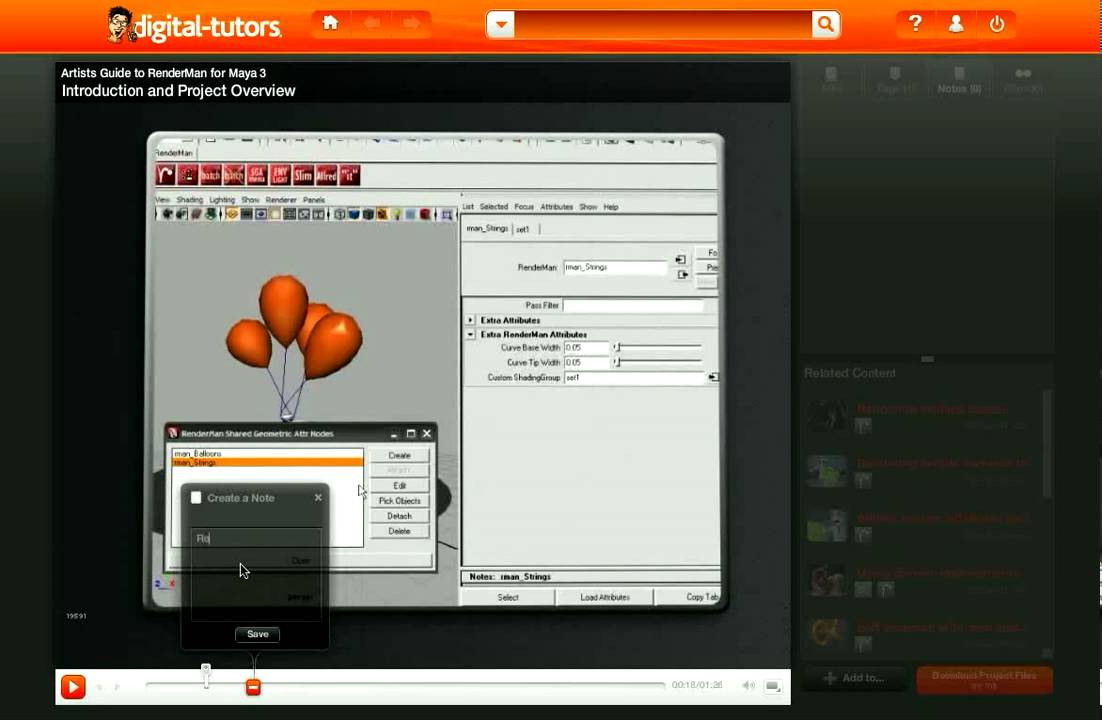Screen dimensions: 1102x720
Task: Check the Create a Note checkbox
Action: click(x=196, y=498)
